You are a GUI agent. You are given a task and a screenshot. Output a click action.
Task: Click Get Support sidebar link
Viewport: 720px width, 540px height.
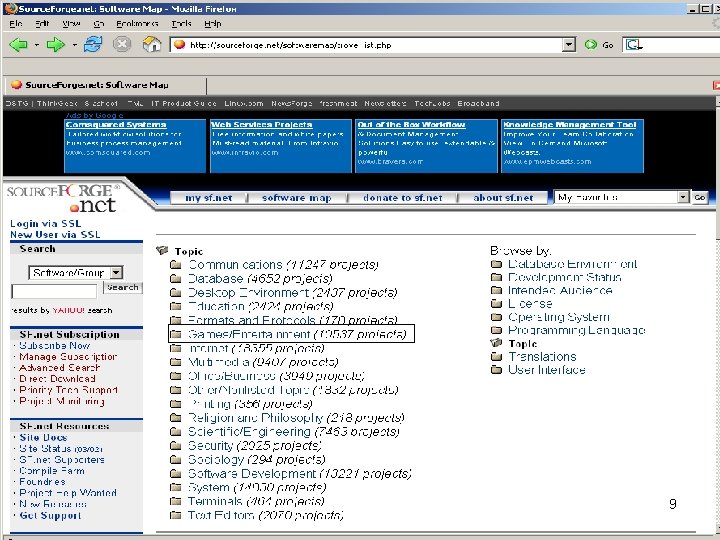point(50,515)
